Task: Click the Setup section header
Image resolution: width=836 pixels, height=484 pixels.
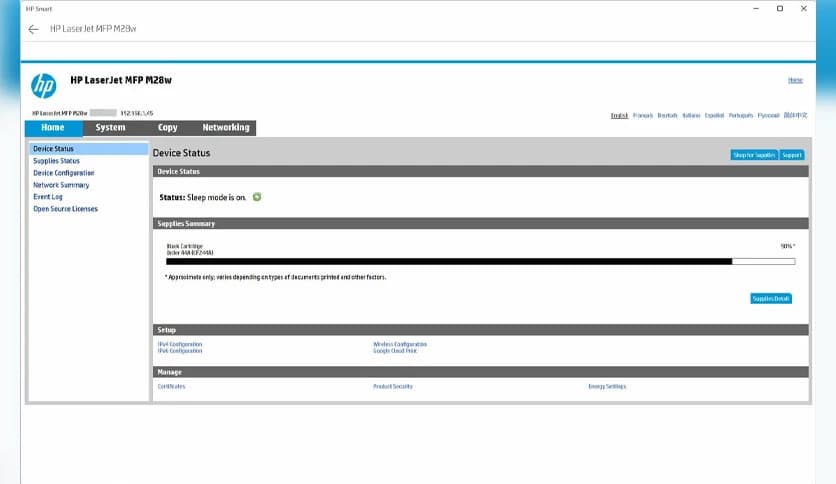Action: (480, 330)
